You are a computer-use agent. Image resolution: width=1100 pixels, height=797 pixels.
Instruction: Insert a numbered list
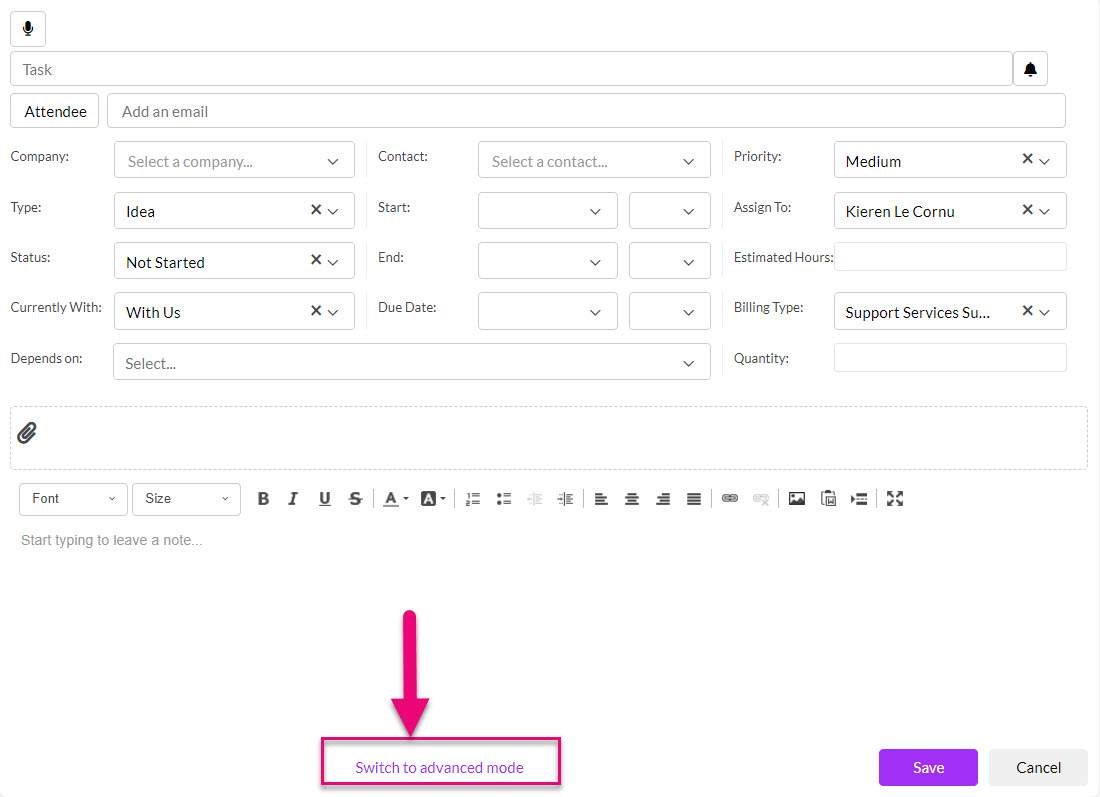473,499
